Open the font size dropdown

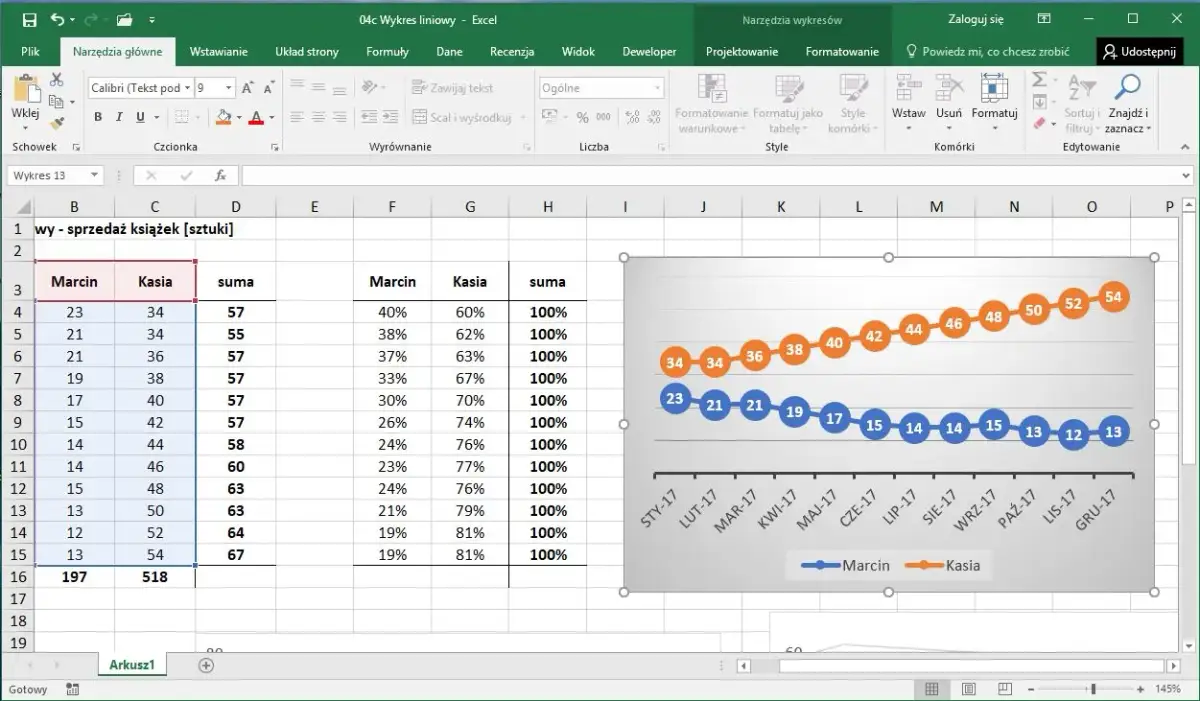(231, 87)
